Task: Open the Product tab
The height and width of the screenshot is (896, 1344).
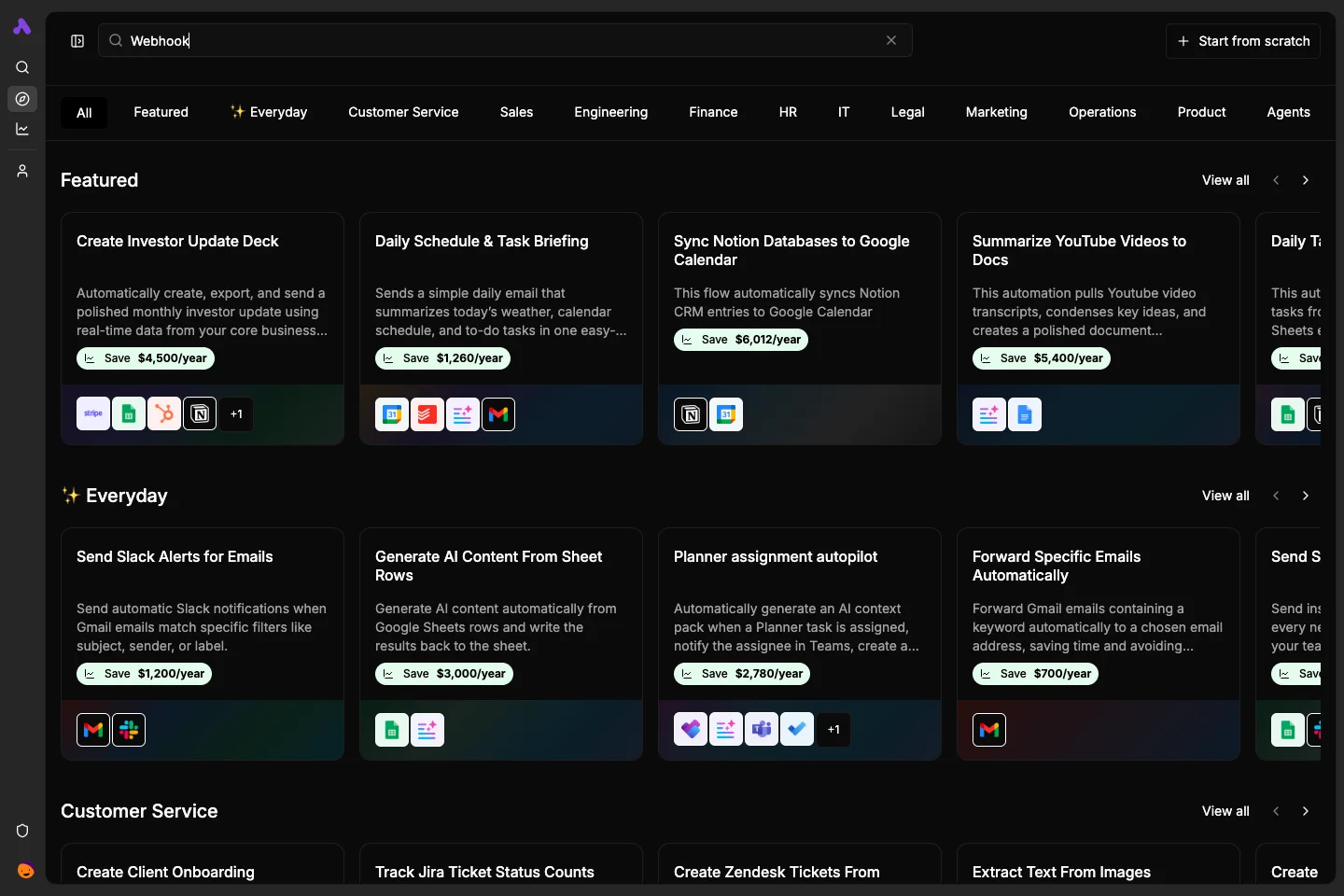Action: [1201, 112]
